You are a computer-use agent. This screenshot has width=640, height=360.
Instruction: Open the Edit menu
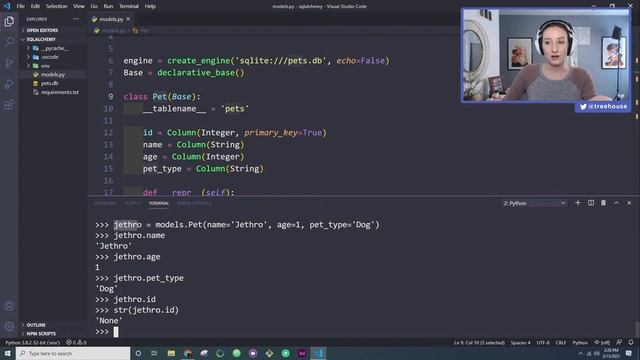coord(35,6)
